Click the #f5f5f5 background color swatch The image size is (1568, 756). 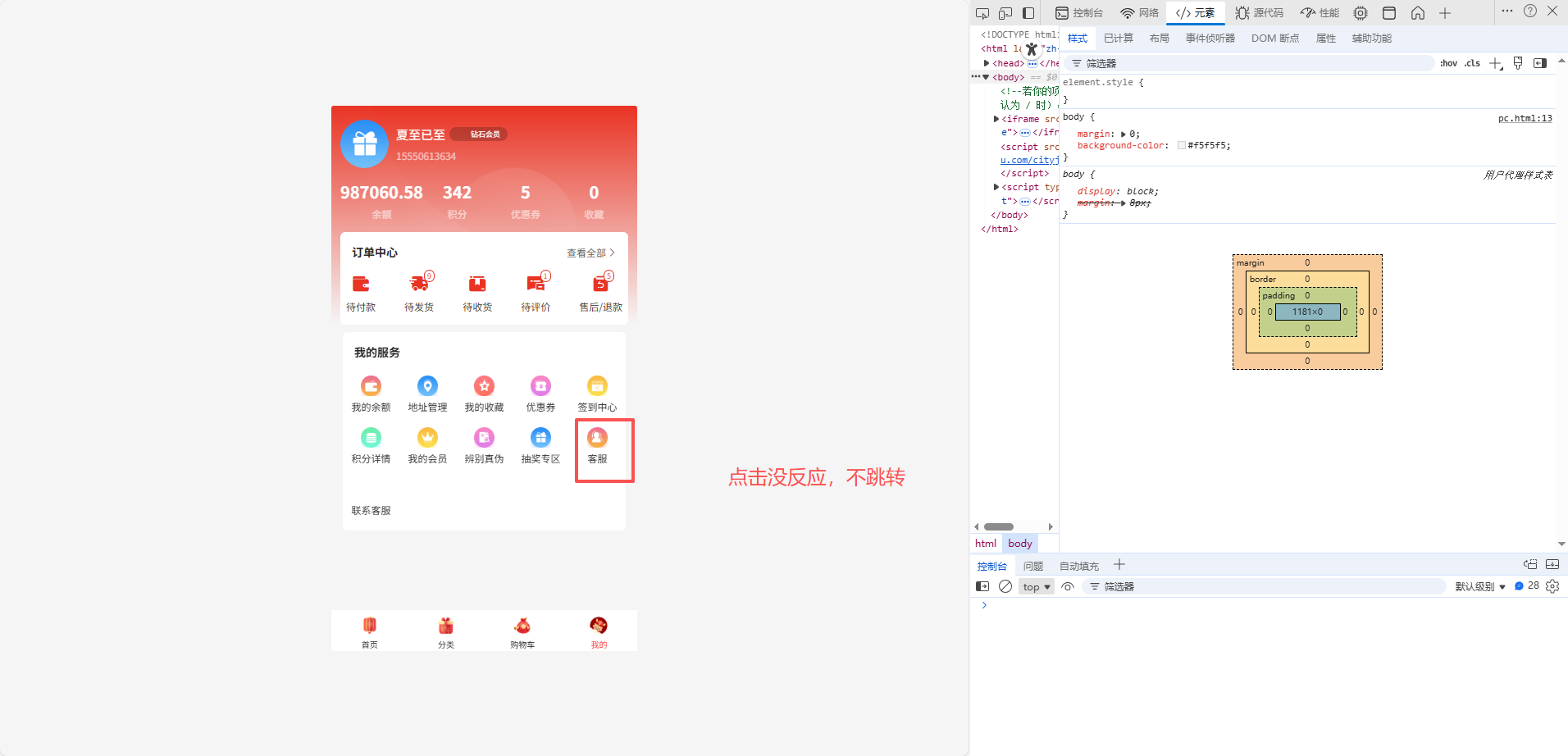[x=1181, y=145]
